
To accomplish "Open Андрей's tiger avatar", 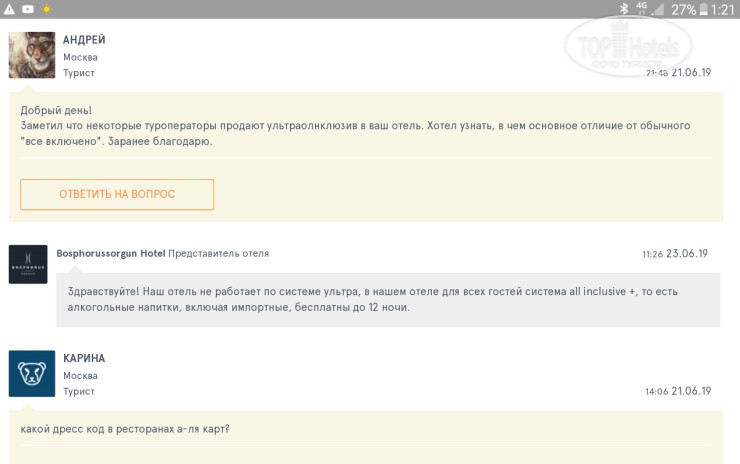I will pos(32,55).
